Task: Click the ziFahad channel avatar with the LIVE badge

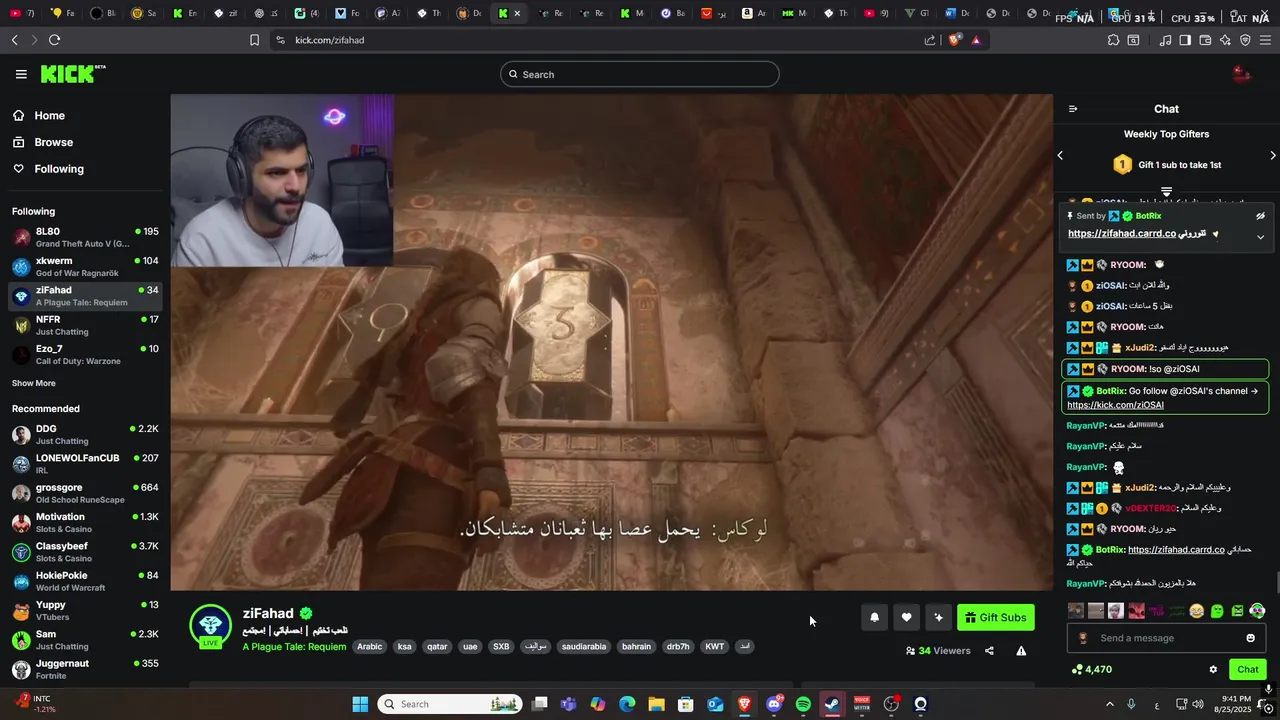Action: (x=210, y=625)
